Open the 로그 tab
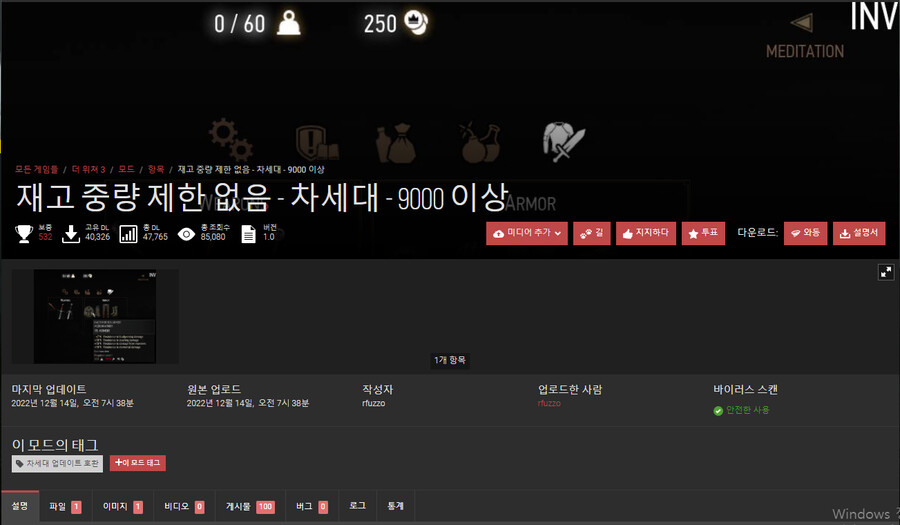 (x=358, y=506)
